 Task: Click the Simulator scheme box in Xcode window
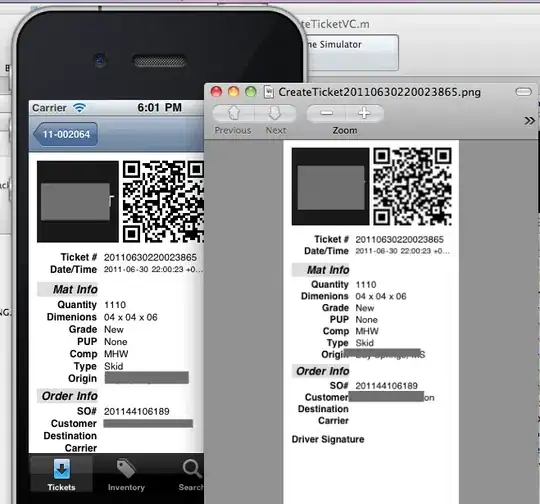click(x=352, y=52)
